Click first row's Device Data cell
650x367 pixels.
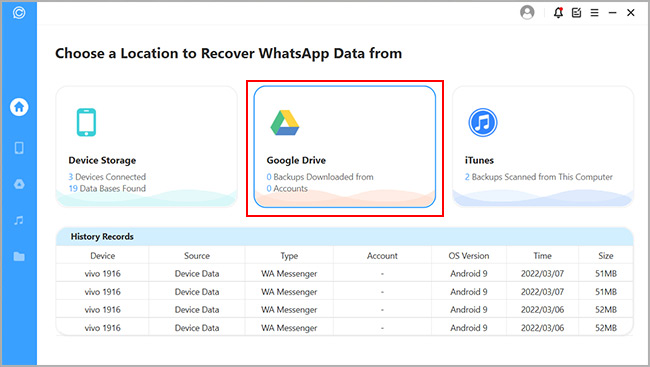[196, 274]
